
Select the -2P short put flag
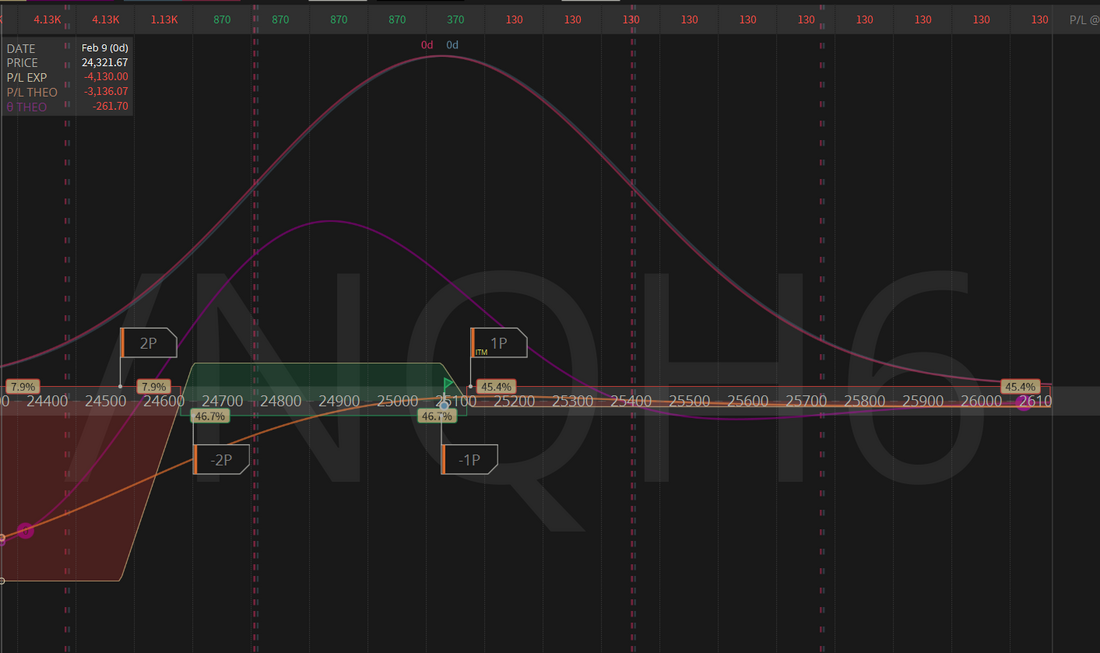pyautogui.click(x=221, y=459)
